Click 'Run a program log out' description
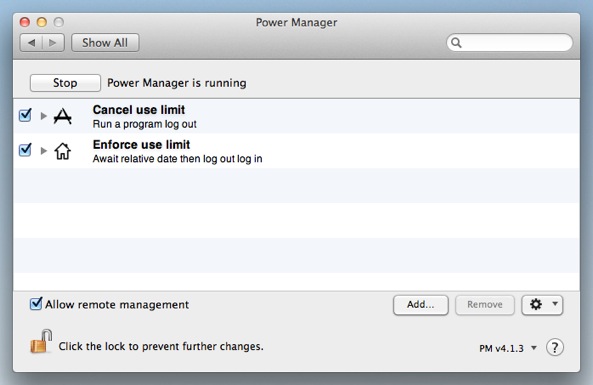This screenshot has height=385, width=593. point(144,124)
